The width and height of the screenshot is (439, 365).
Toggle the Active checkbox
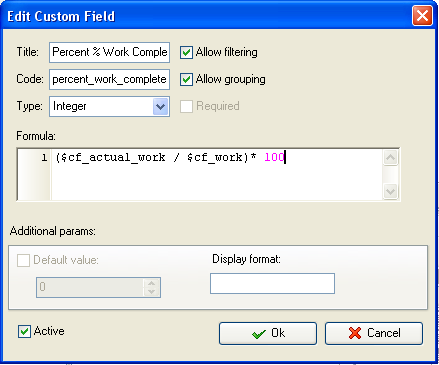pyautogui.click(x=24, y=331)
